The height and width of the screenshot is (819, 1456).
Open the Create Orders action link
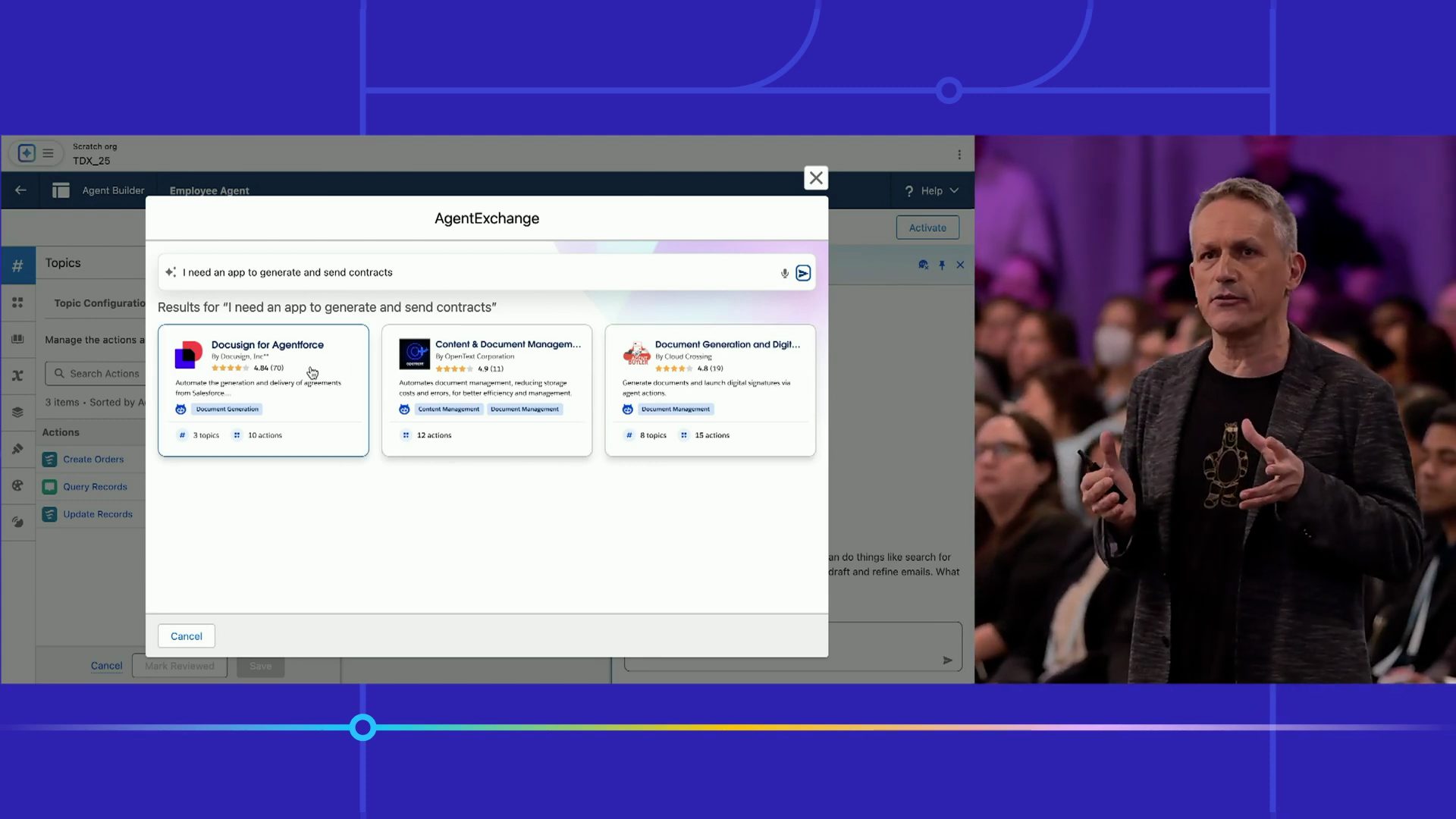[x=93, y=460]
